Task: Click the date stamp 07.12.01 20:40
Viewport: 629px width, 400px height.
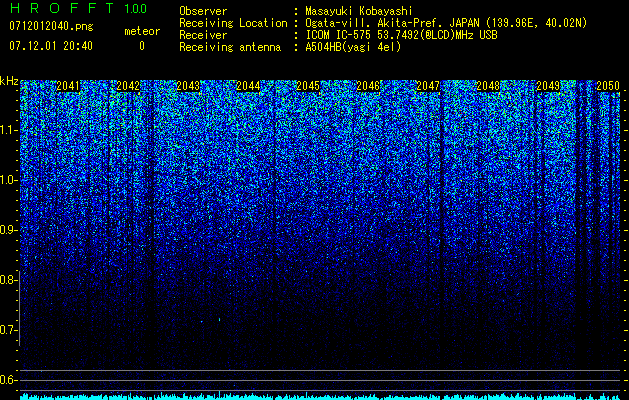Action: coord(51,46)
